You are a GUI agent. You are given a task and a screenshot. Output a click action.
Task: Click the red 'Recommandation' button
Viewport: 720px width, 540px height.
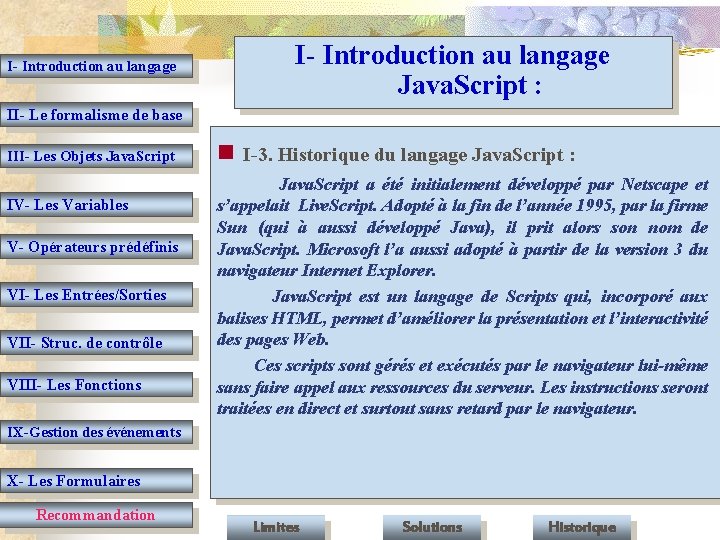(96, 515)
